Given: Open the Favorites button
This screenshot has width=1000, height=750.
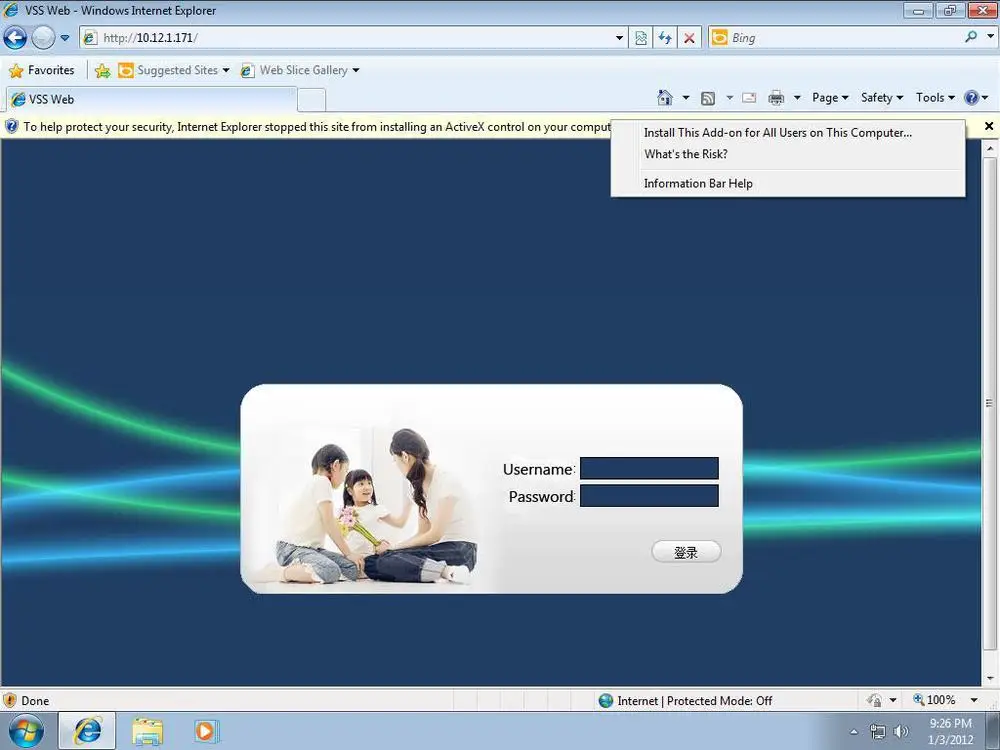Looking at the screenshot, I should (42, 71).
